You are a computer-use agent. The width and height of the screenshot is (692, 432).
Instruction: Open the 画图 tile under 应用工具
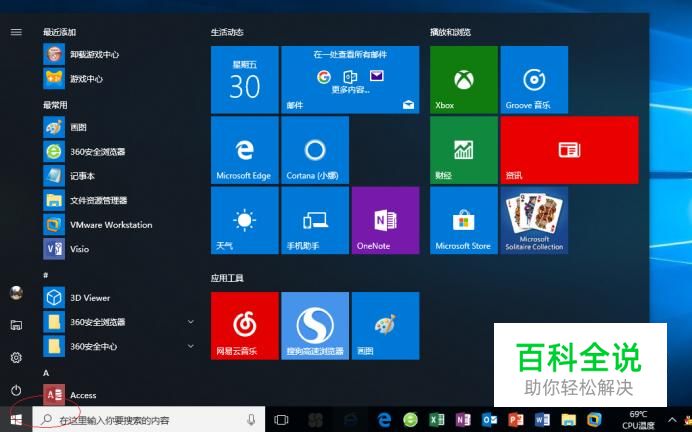click(385, 326)
